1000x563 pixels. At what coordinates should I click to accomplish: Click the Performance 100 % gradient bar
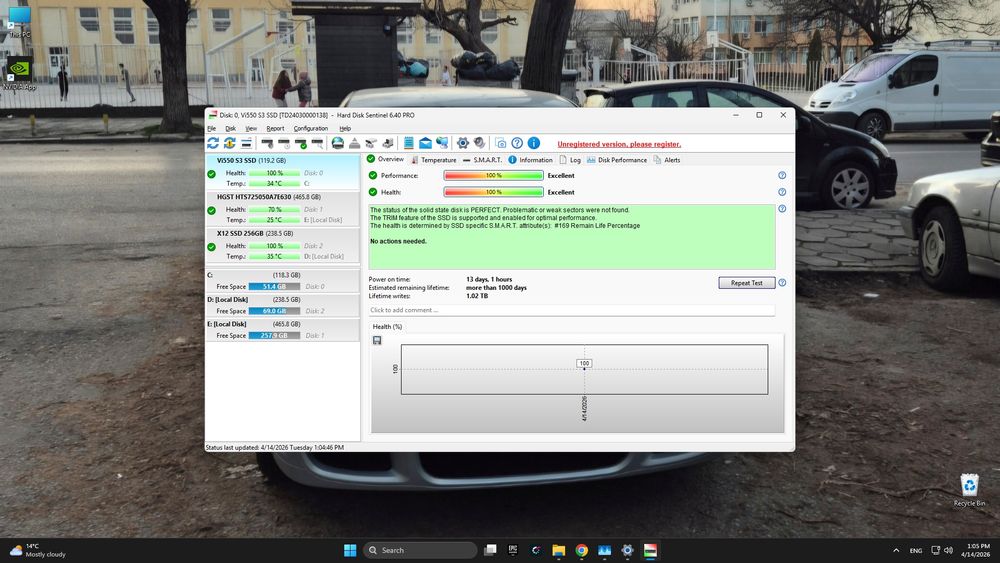(494, 175)
